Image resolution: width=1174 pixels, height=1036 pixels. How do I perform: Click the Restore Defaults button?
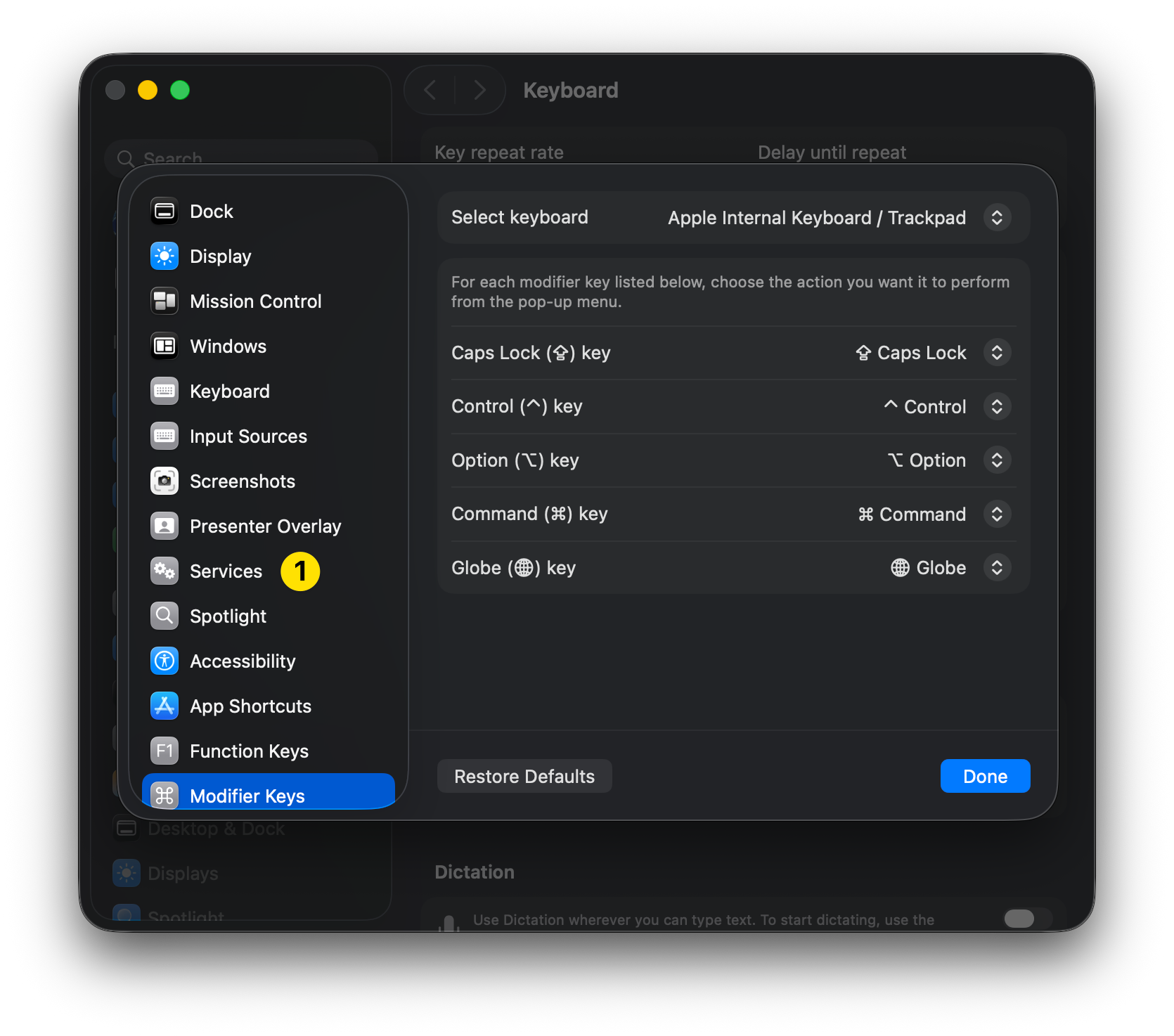click(x=524, y=777)
